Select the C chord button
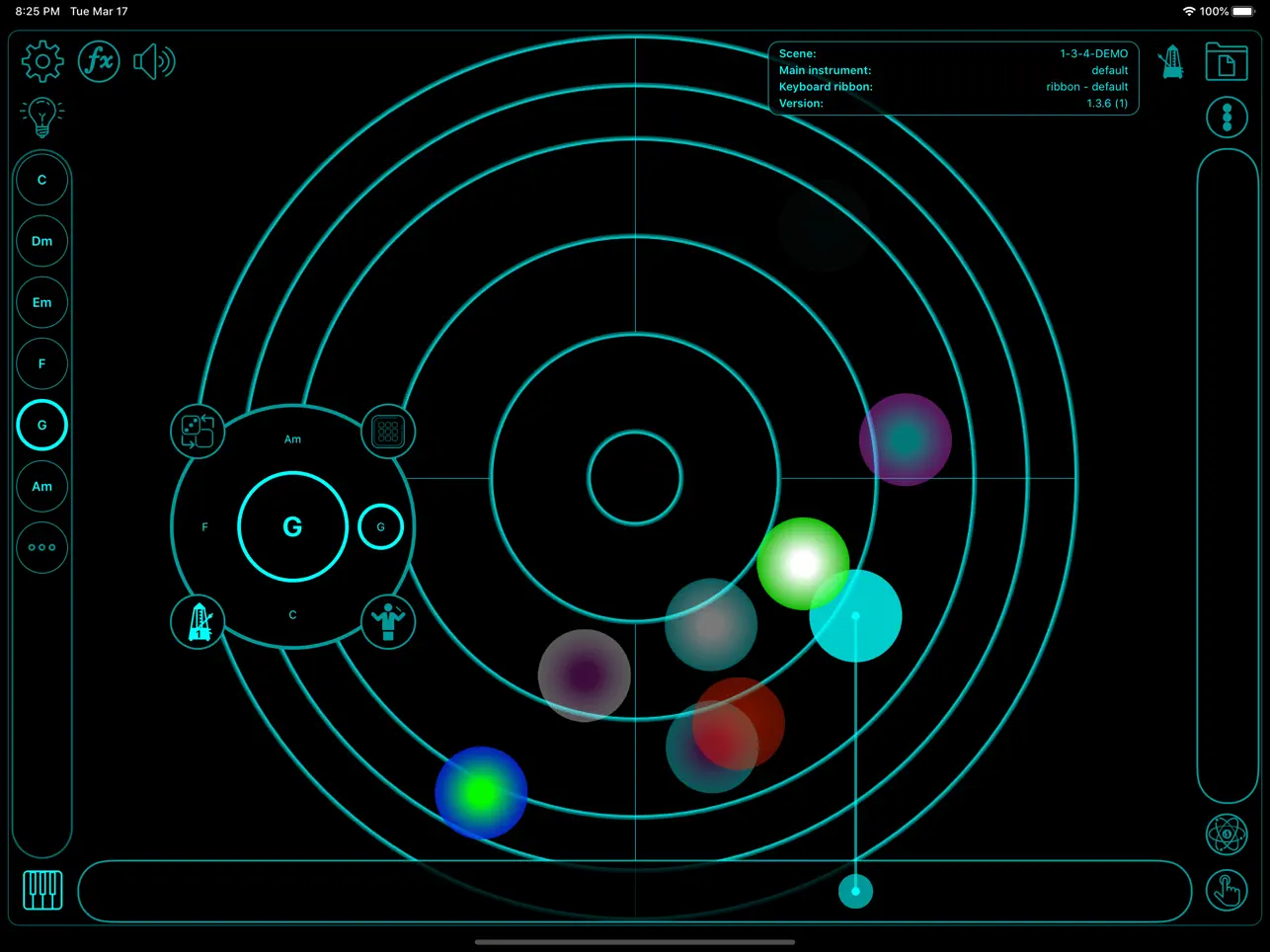 click(x=41, y=180)
